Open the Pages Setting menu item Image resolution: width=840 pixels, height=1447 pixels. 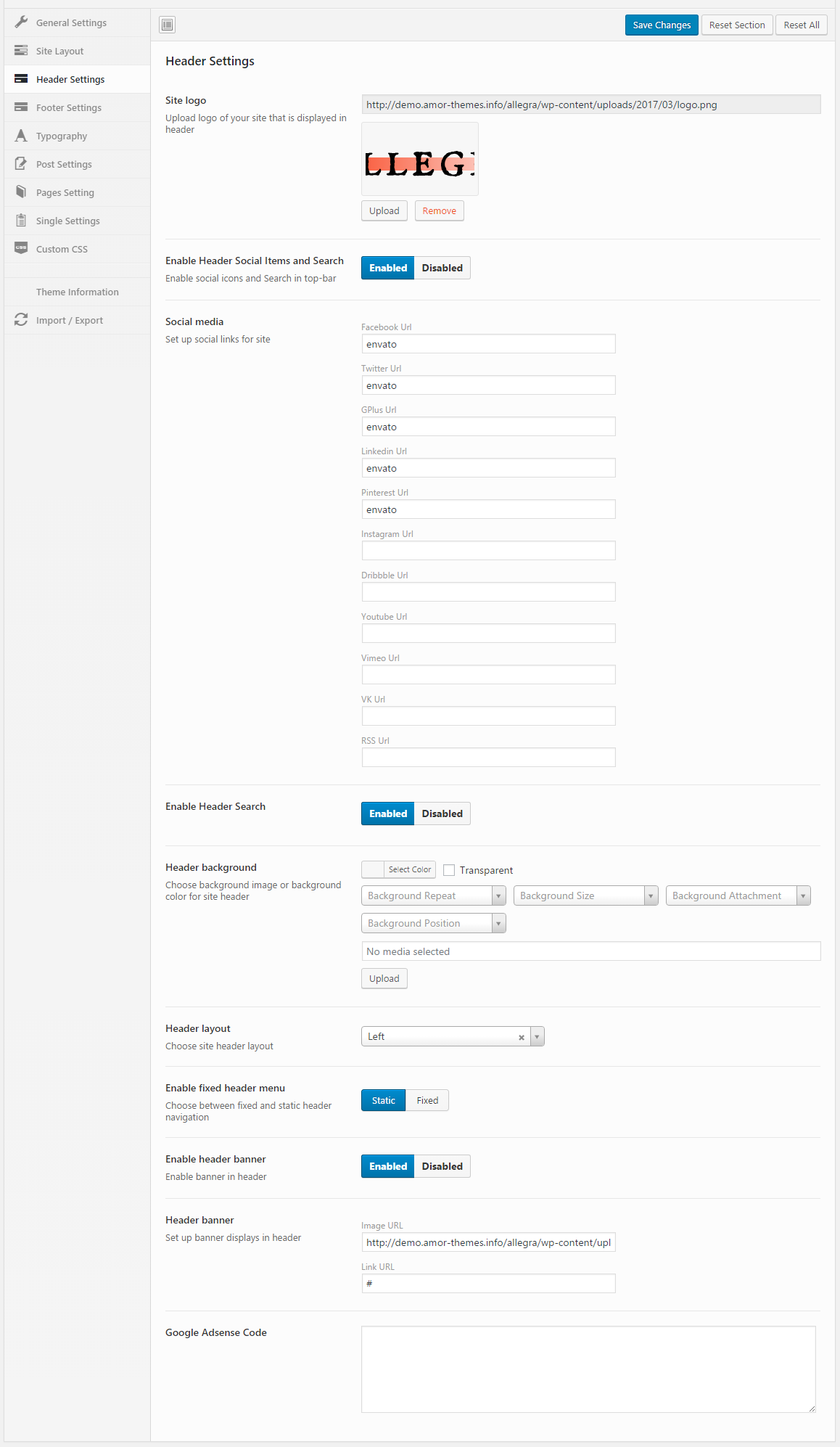point(65,192)
